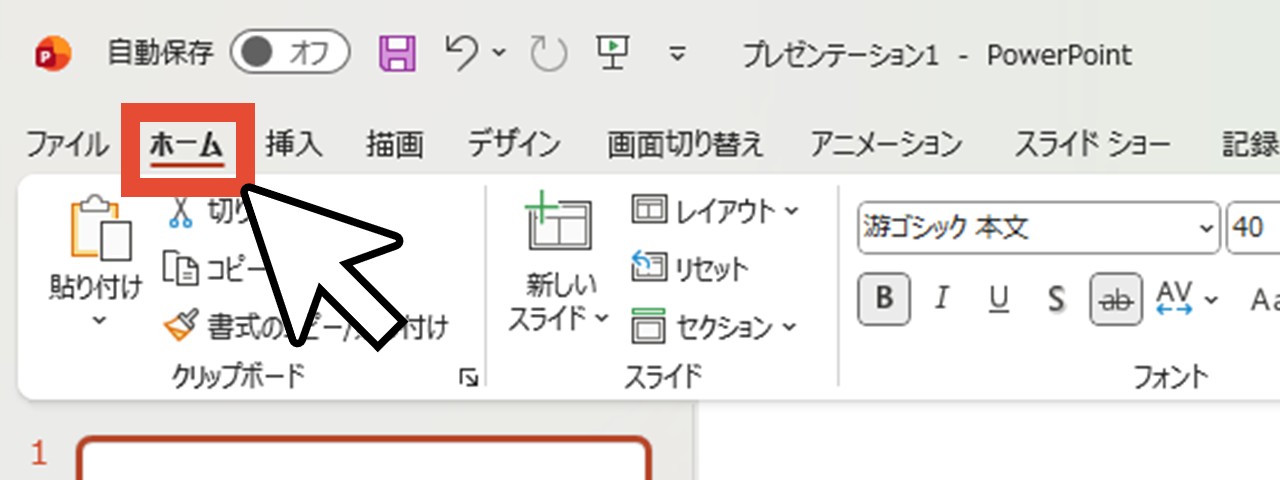The width and height of the screenshot is (1280, 480).
Task: Select the ホーム tab
Action: click(187, 145)
